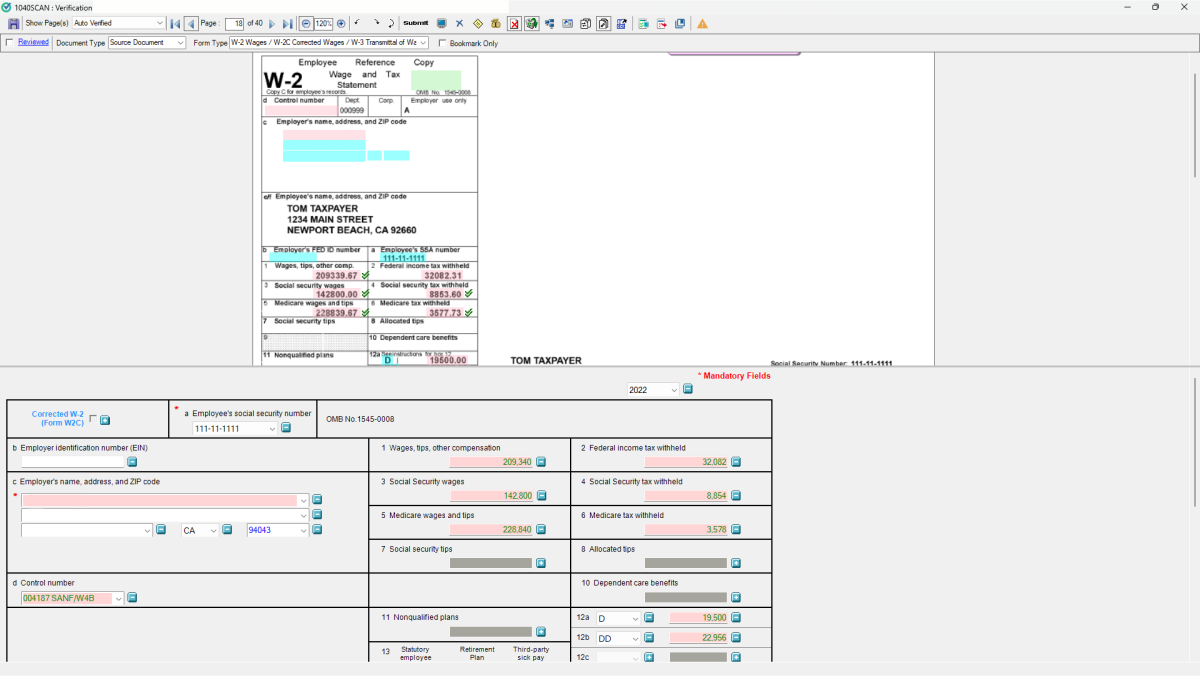Click the blue X toolbar icon

[x=459, y=23]
